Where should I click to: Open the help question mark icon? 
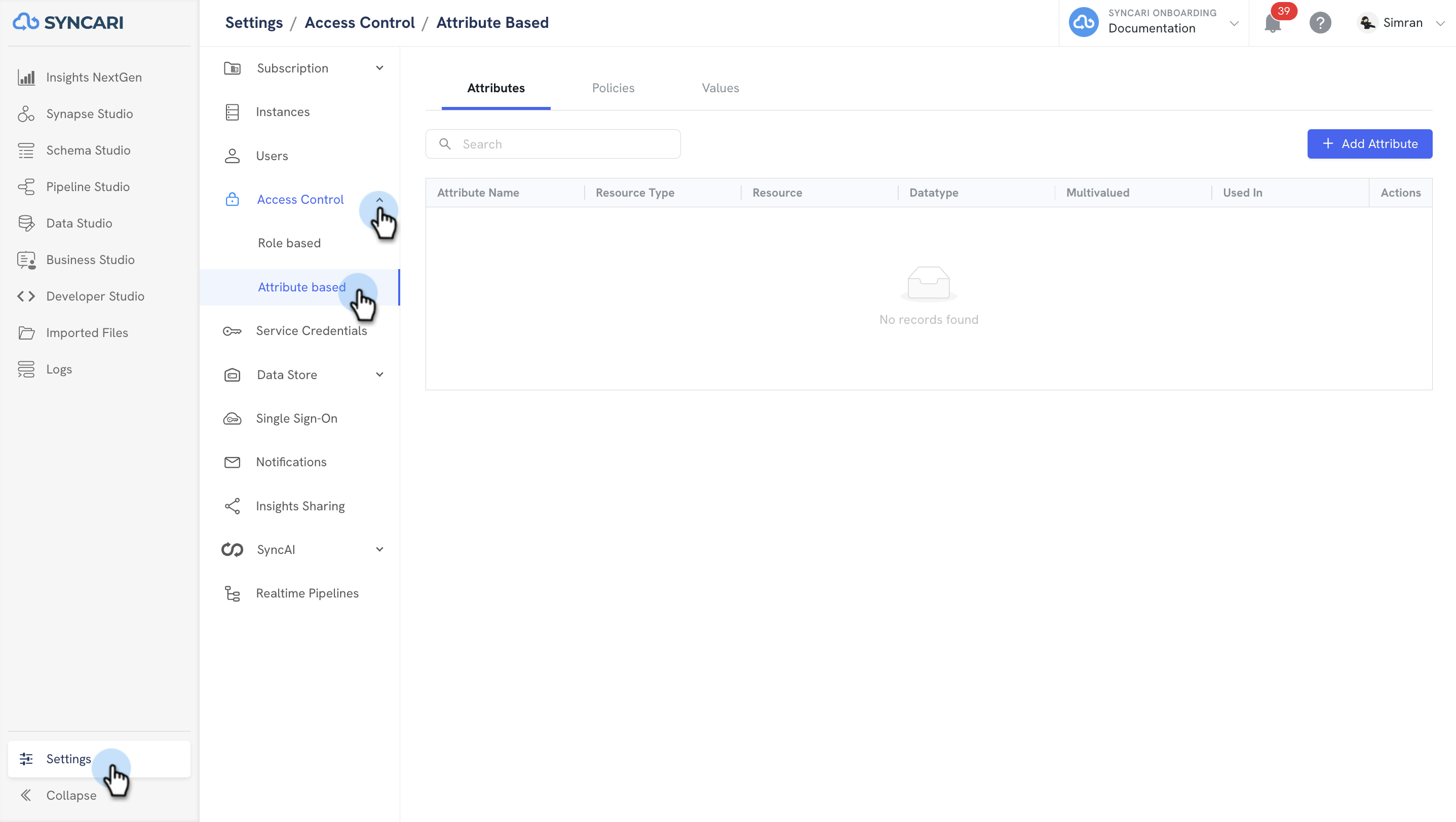[x=1320, y=23]
